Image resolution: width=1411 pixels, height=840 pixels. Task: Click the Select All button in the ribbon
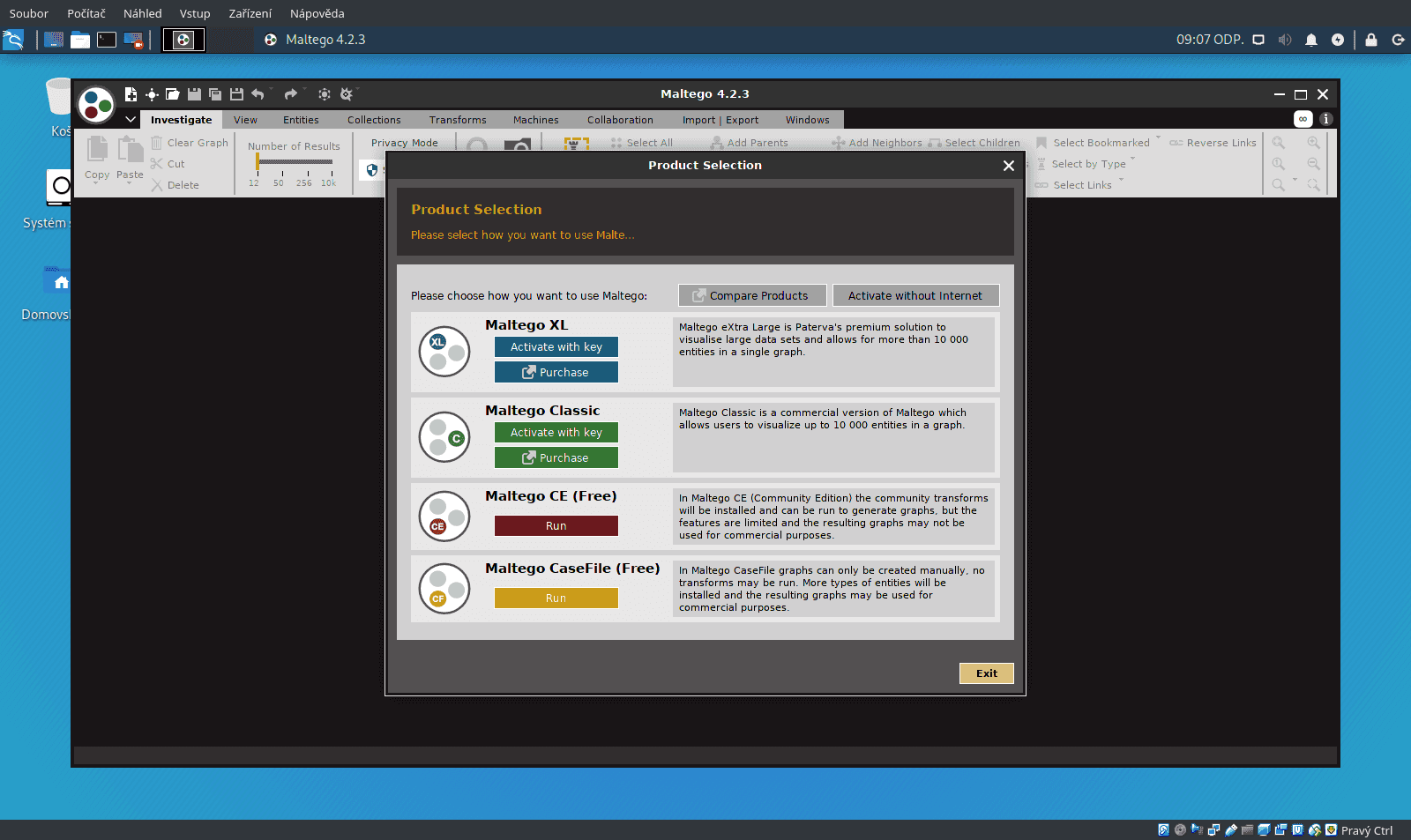[641, 143]
